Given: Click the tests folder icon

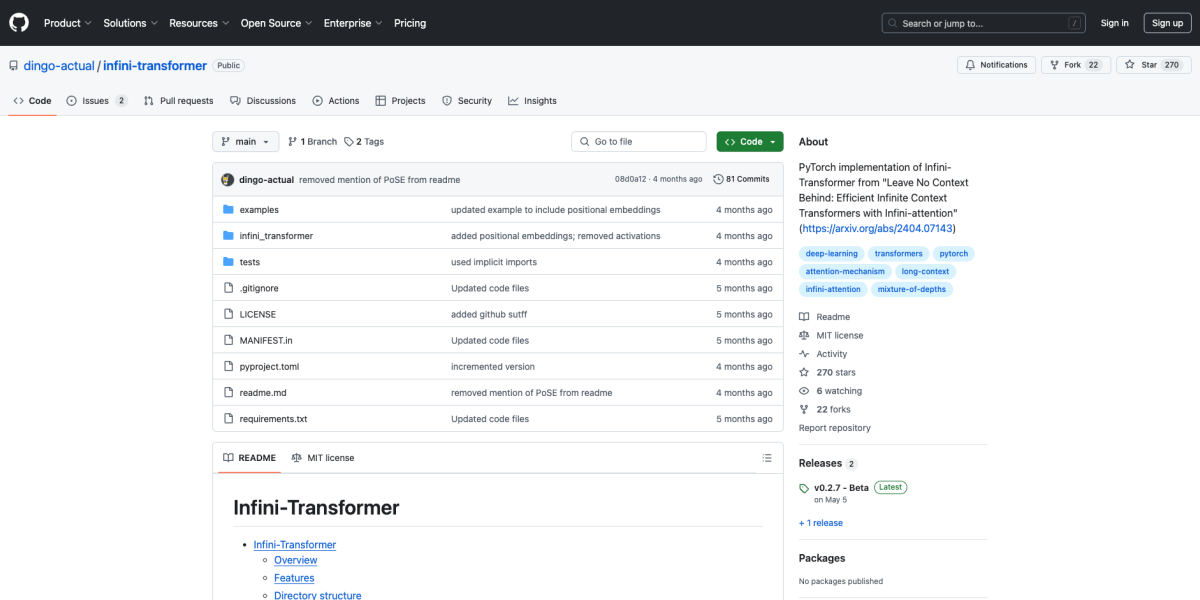Looking at the screenshot, I should pos(228,262).
